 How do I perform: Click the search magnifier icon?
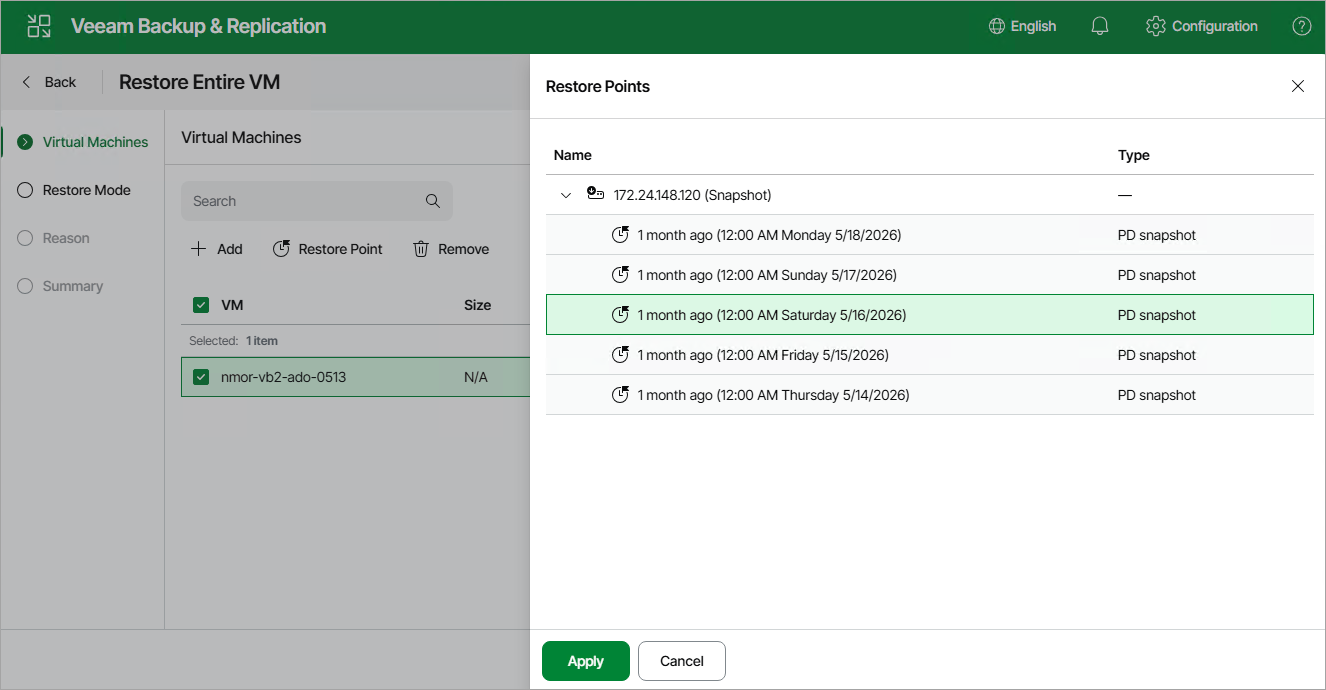(x=433, y=201)
